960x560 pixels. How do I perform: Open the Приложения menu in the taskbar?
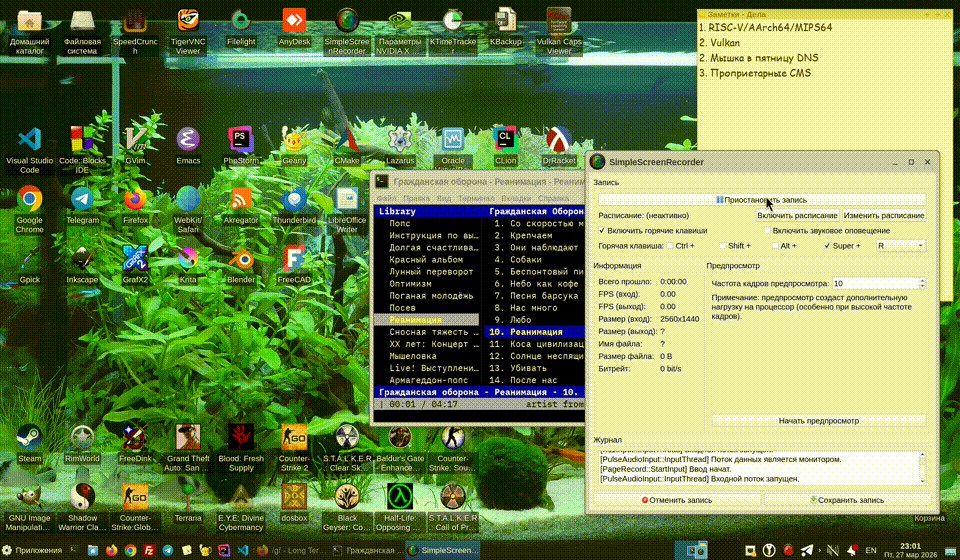coord(32,550)
